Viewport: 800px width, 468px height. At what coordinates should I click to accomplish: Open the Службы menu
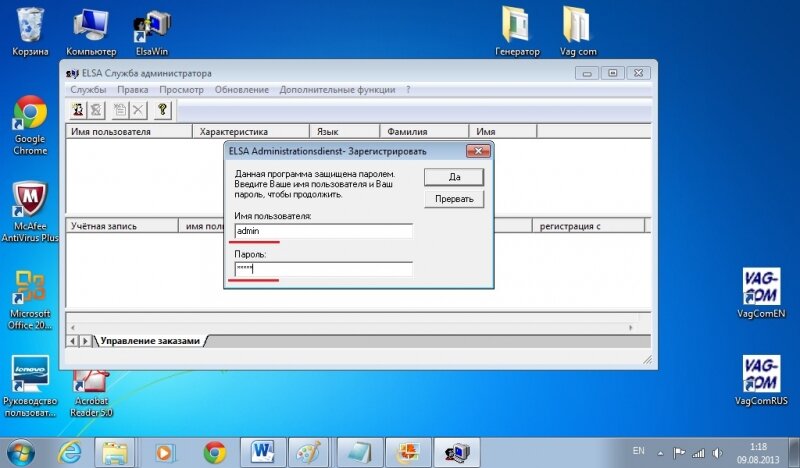pos(88,90)
